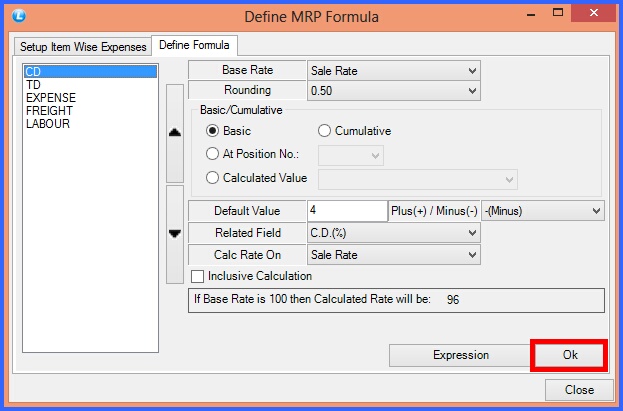
Task: Move selected item up with up arrow
Action: click(175, 133)
